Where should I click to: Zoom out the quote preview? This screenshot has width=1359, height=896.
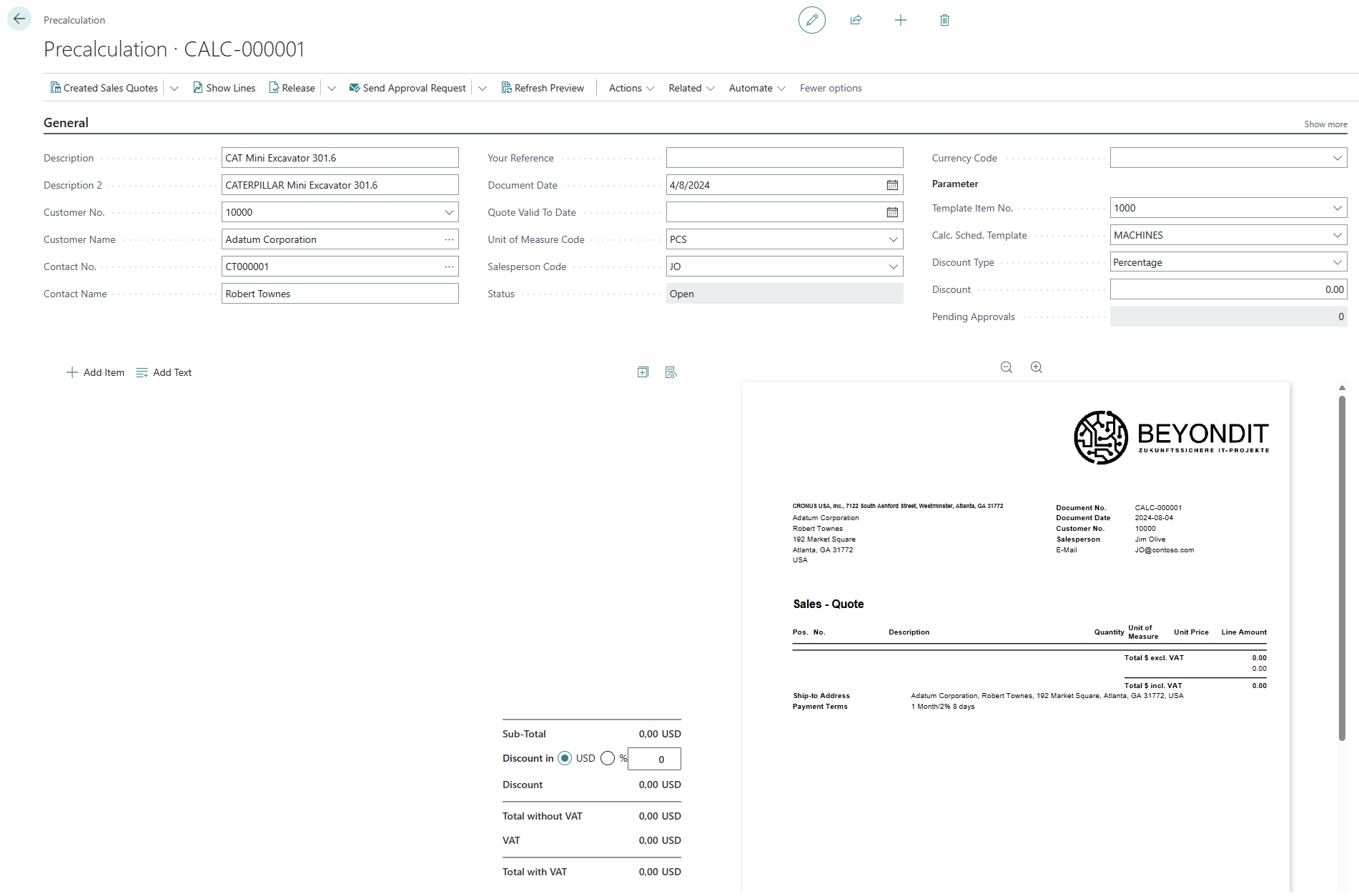click(1006, 367)
